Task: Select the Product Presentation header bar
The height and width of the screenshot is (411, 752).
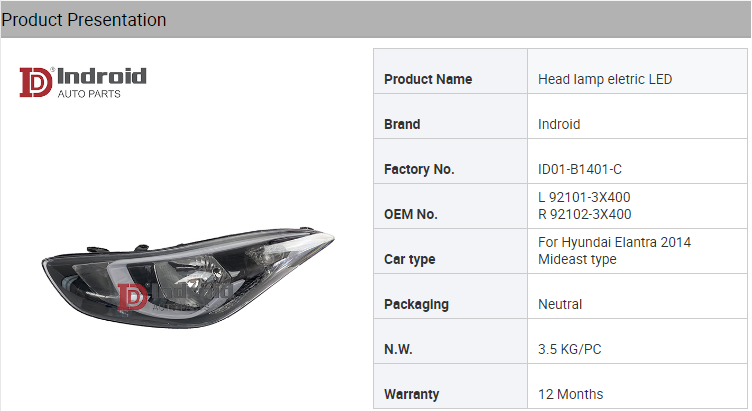Action: [376, 19]
